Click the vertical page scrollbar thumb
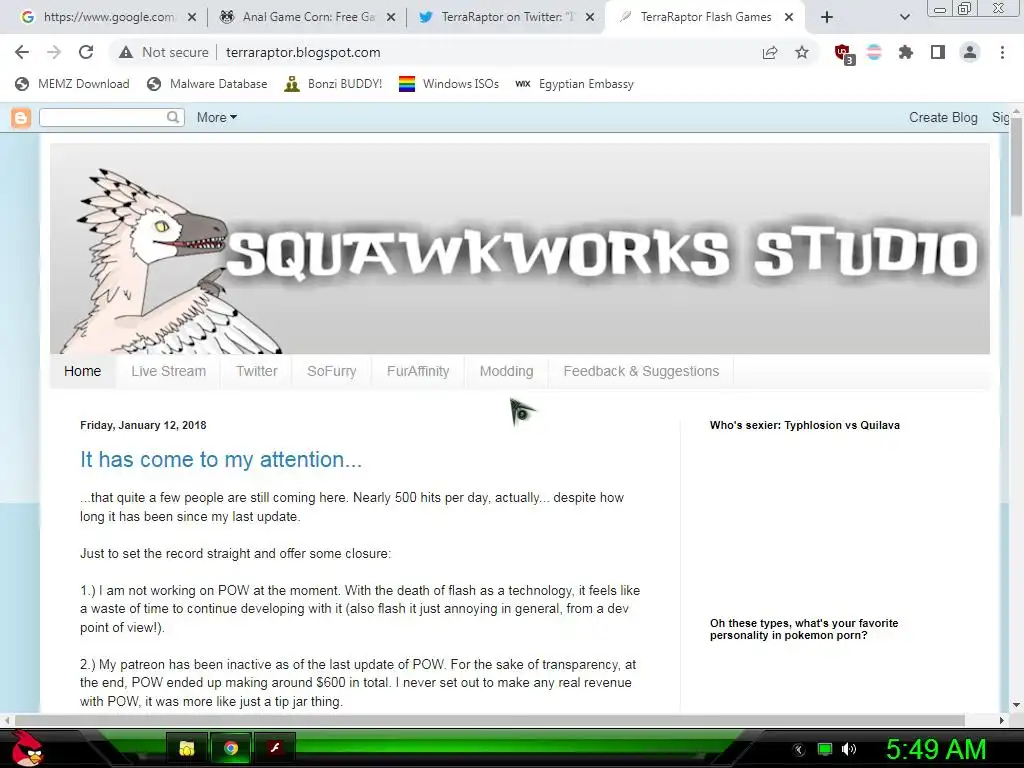The height and width of the screenshot is (768, 1024). 1017,167
